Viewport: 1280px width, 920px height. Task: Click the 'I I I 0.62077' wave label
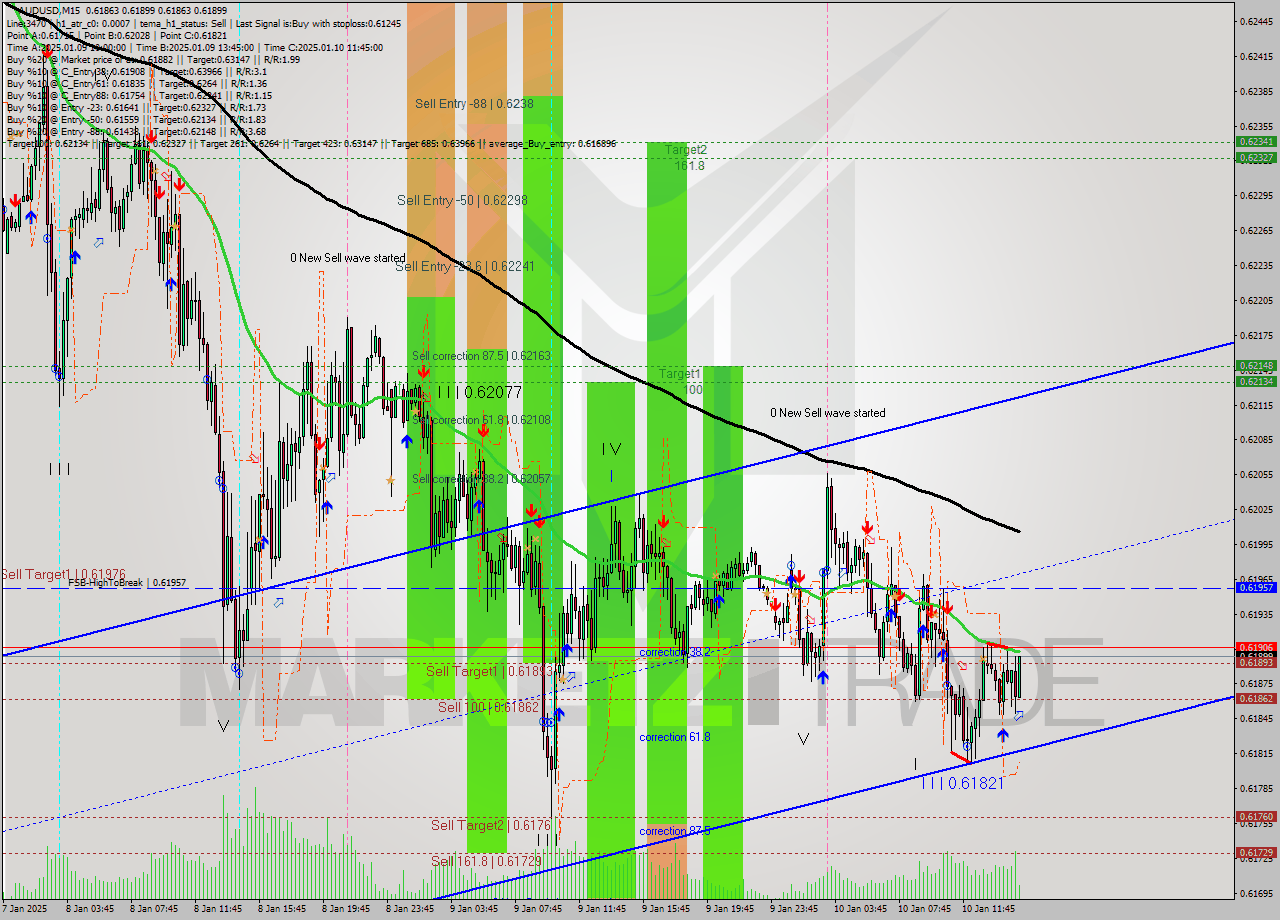click(x=479, y=393)
